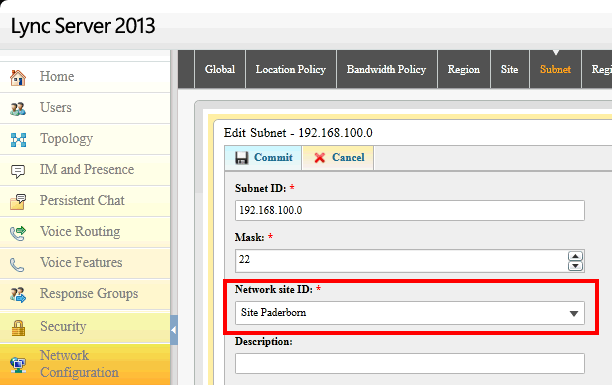Viewport: 612px width, 385px height.
Task: Click the Home house icon
Action: [18, 77]
